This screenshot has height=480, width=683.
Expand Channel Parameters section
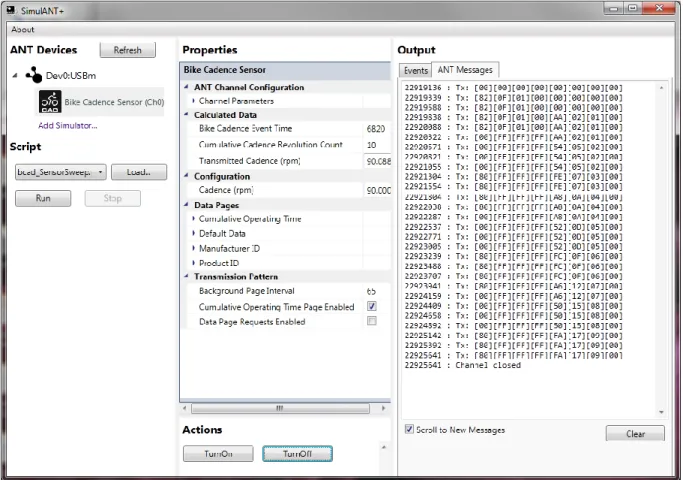pyautogui.click(x=193, y=101)
